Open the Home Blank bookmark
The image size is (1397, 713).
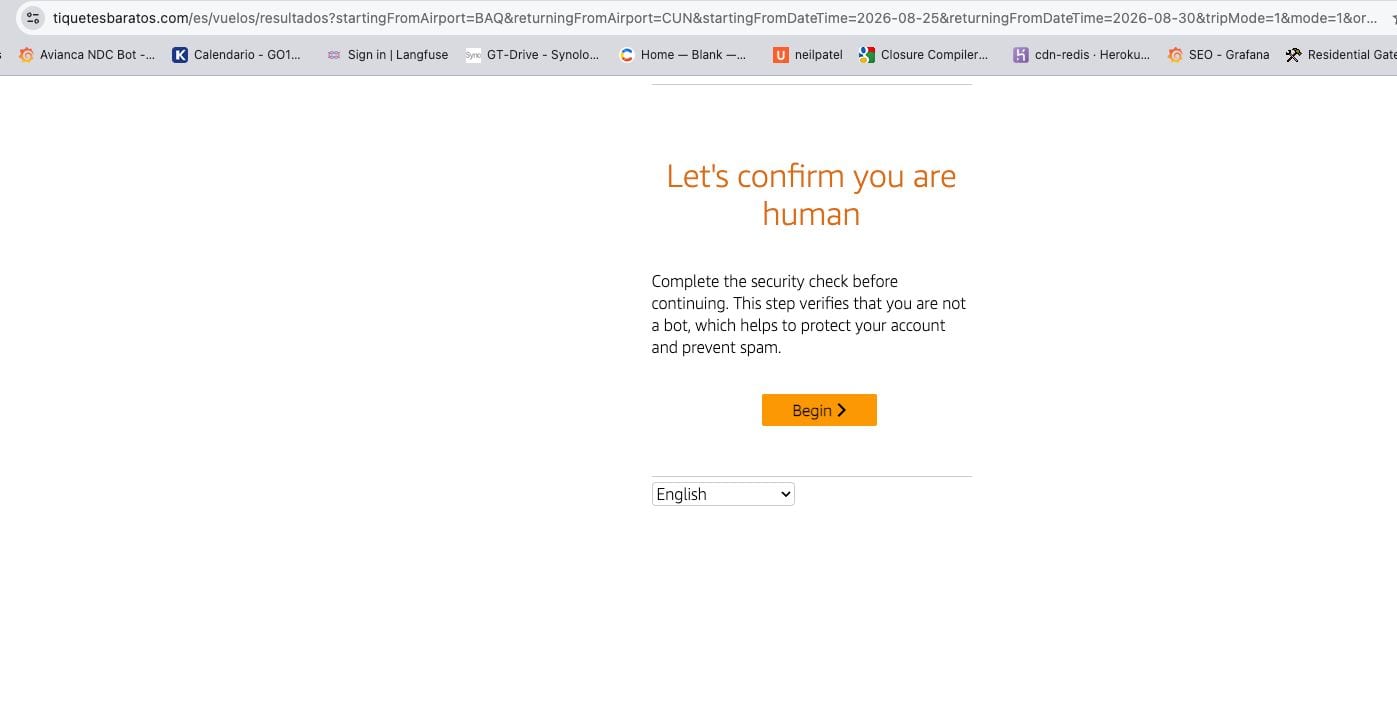682,55
